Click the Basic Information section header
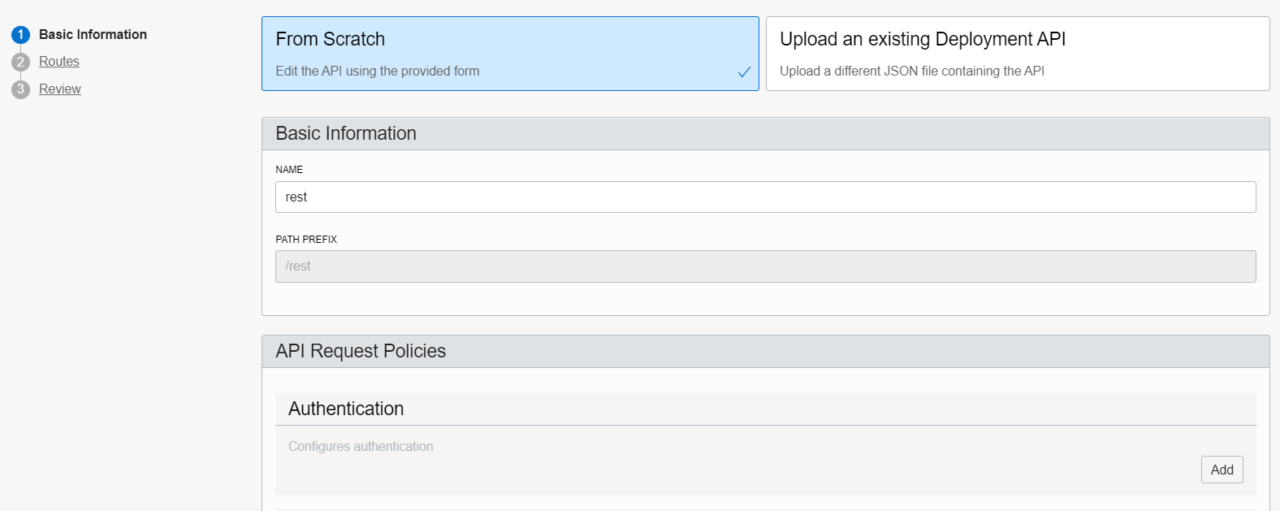1280x511 pixels. tap(765, 133)
